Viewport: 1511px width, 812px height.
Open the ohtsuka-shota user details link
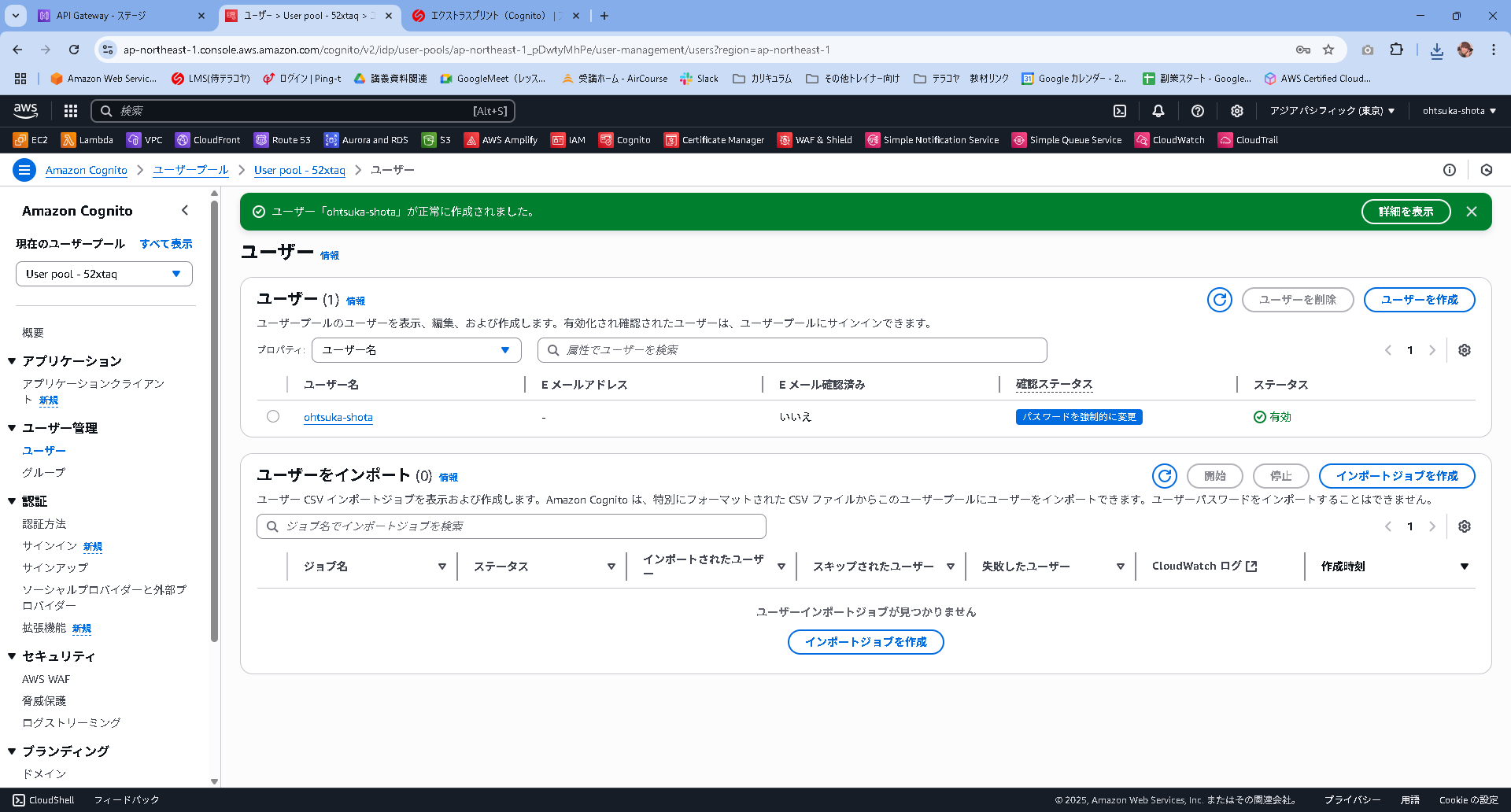[338, 417]
